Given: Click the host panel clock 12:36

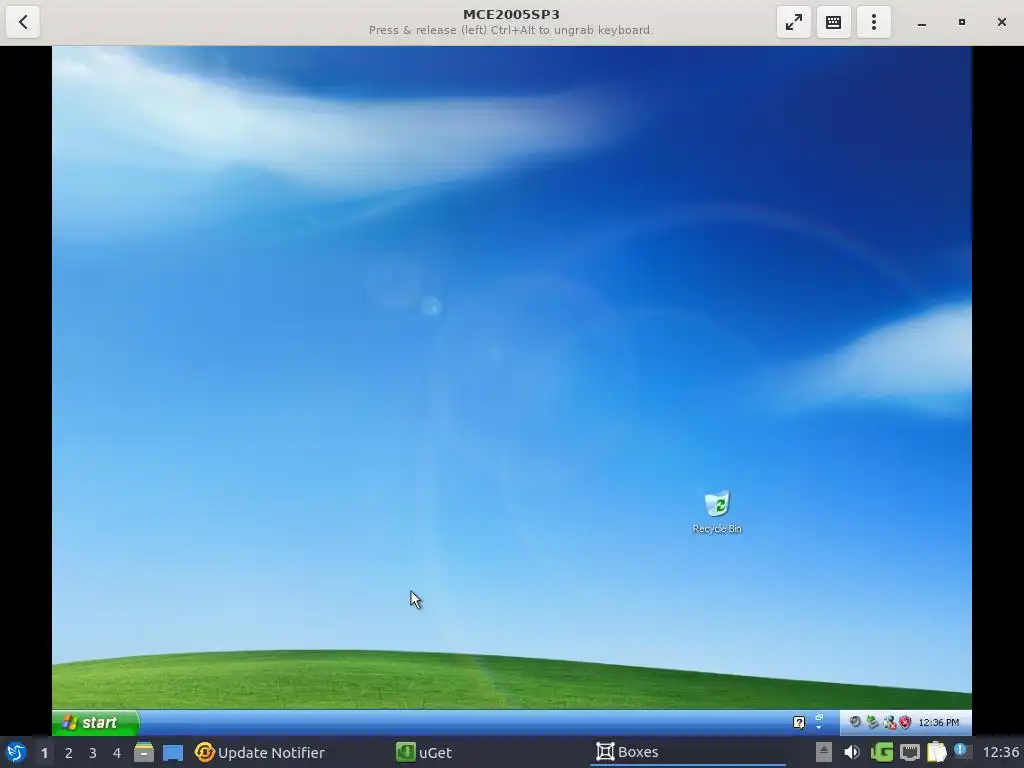Looking at the screenshot, I should click(x=1000, y=752).
